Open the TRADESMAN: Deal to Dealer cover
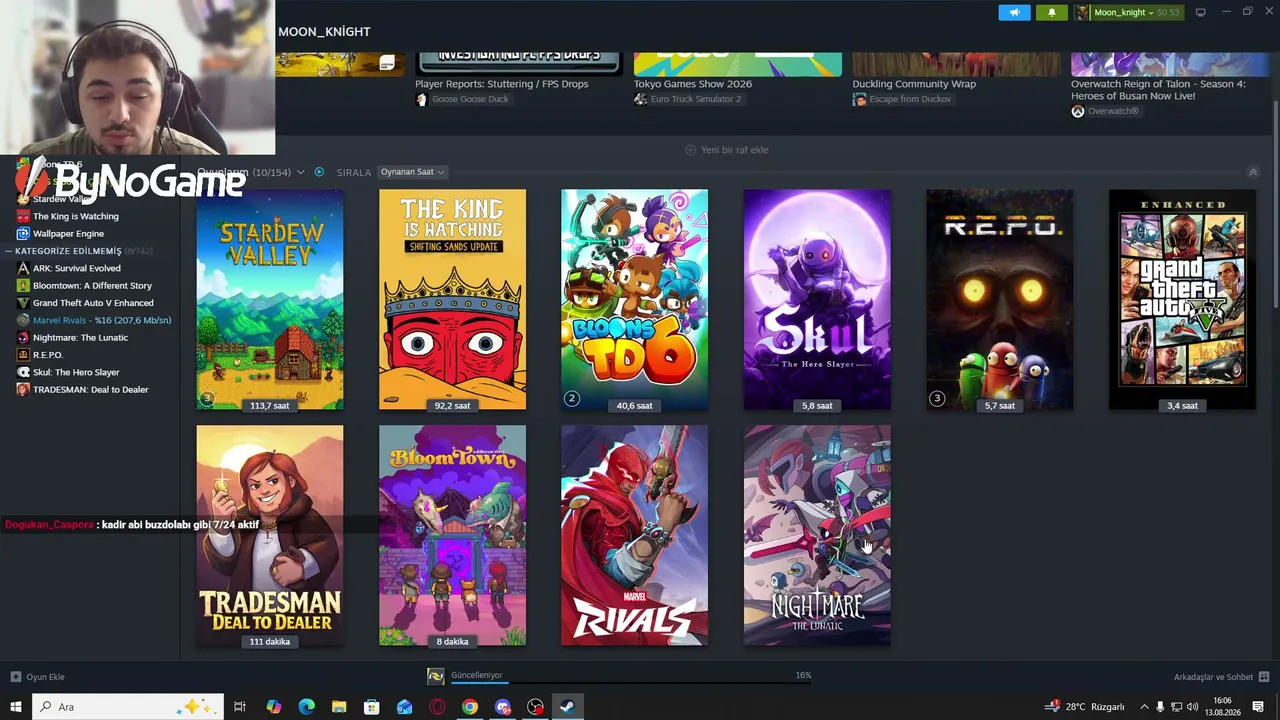 point(270,535)
